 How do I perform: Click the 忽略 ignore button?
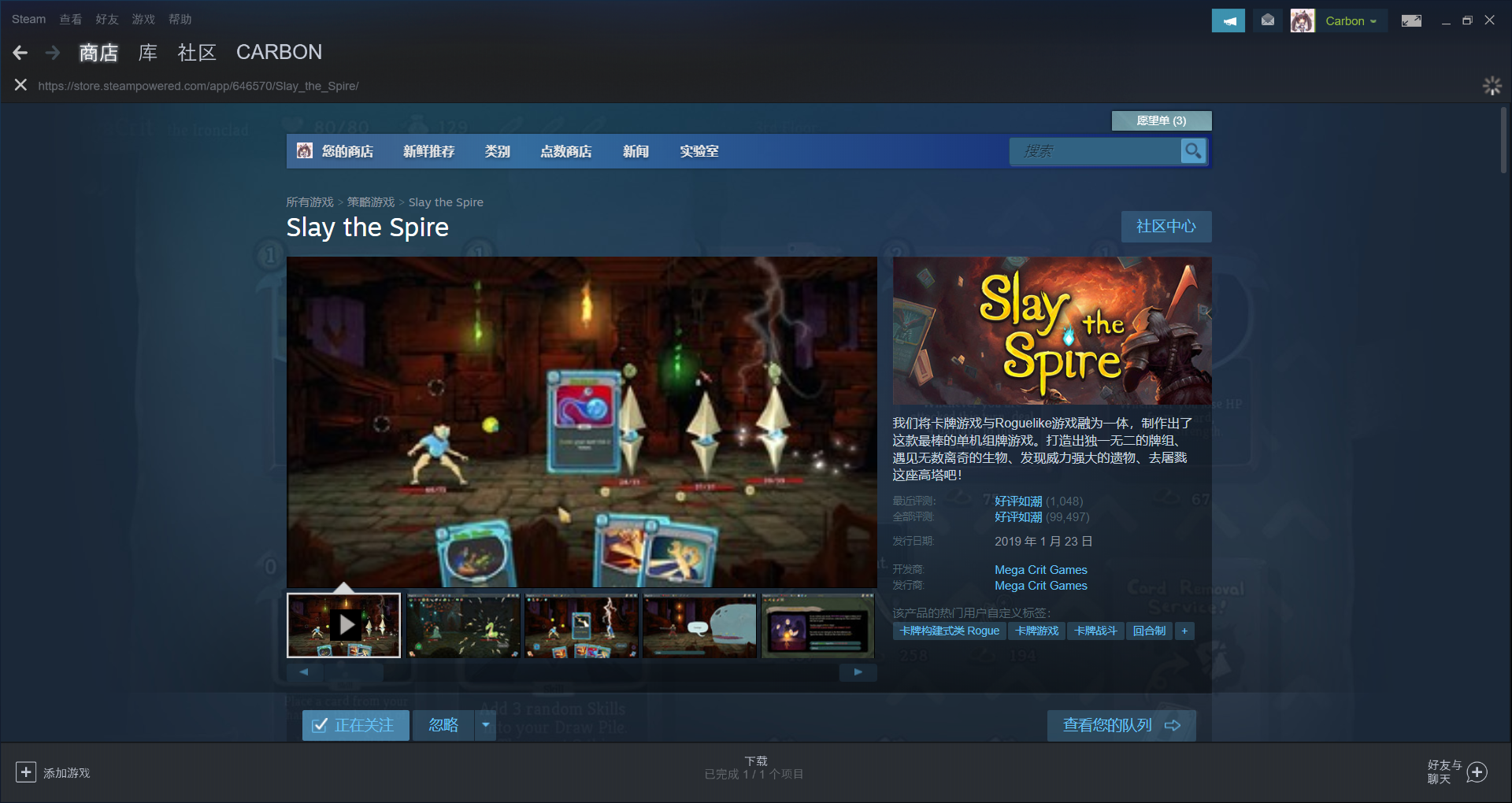point(443,725)
